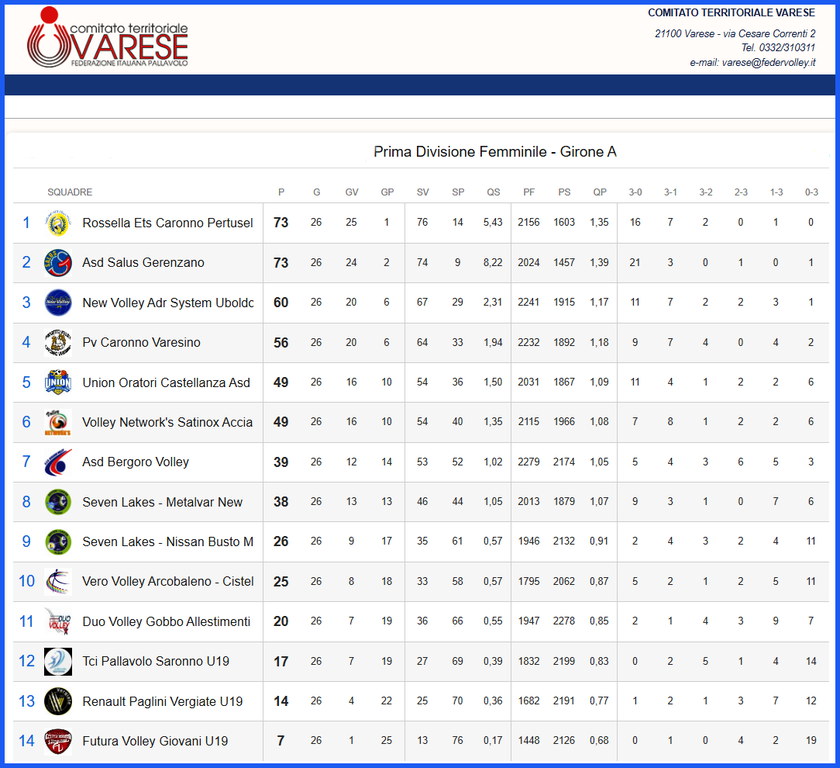Click QP value 0,68 for Futura Volley

click(599, 741)
